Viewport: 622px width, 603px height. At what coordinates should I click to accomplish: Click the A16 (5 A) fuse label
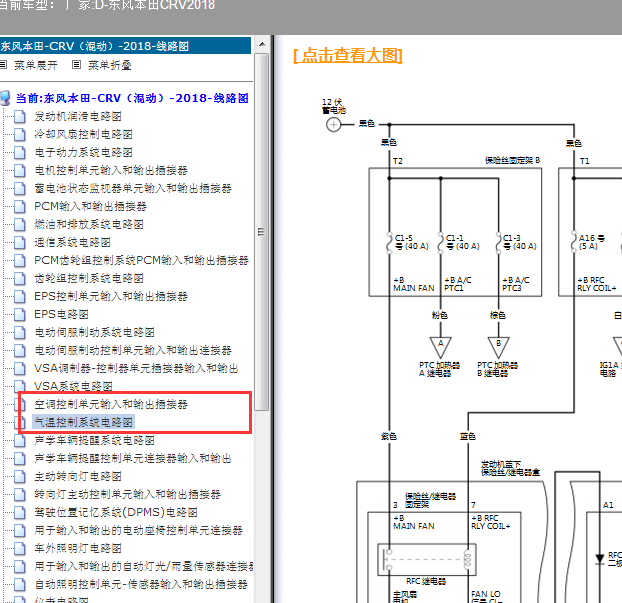pos(591,242)
